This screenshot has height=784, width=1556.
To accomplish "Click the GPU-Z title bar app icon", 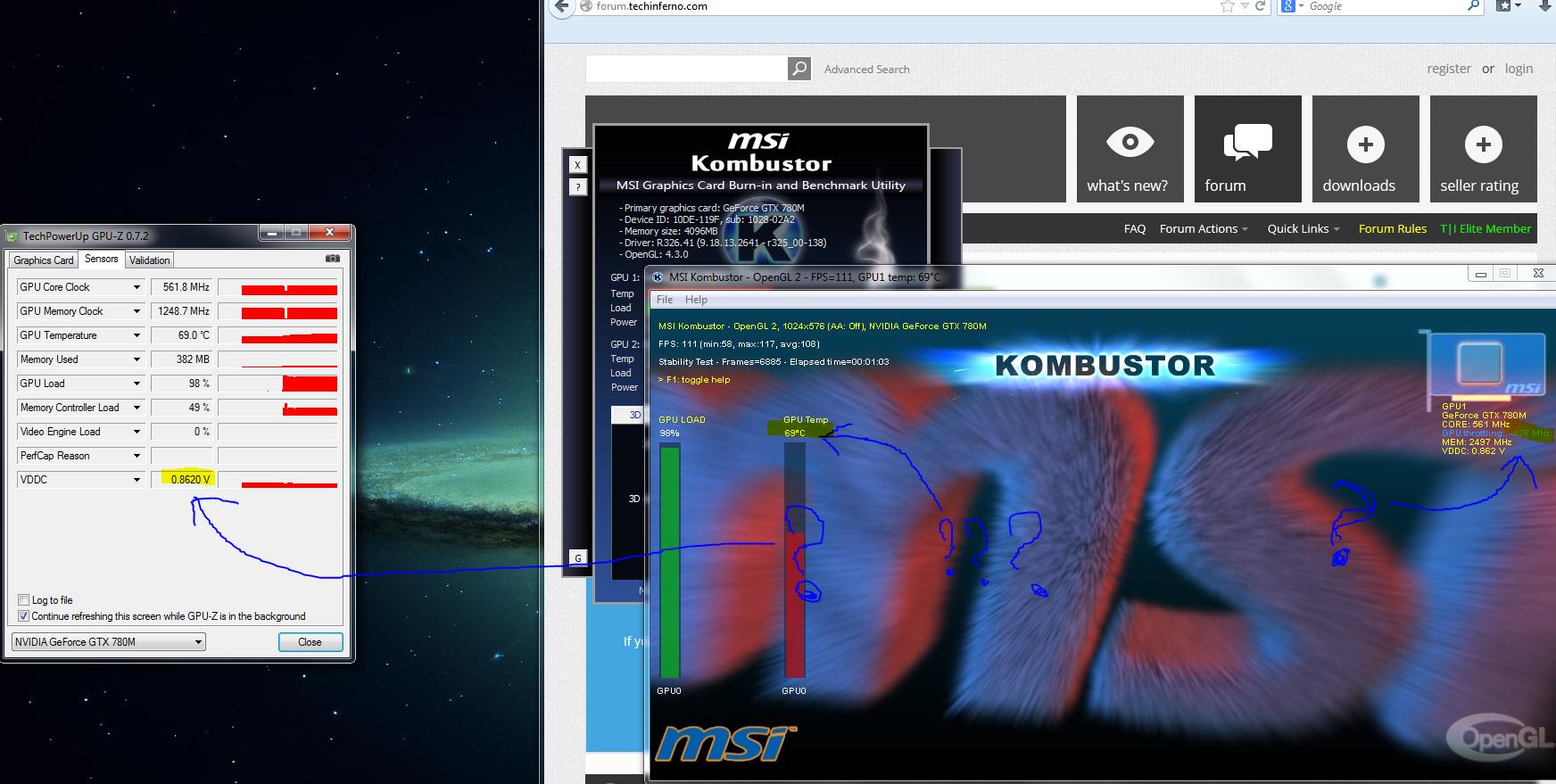I will click(12, 236).
